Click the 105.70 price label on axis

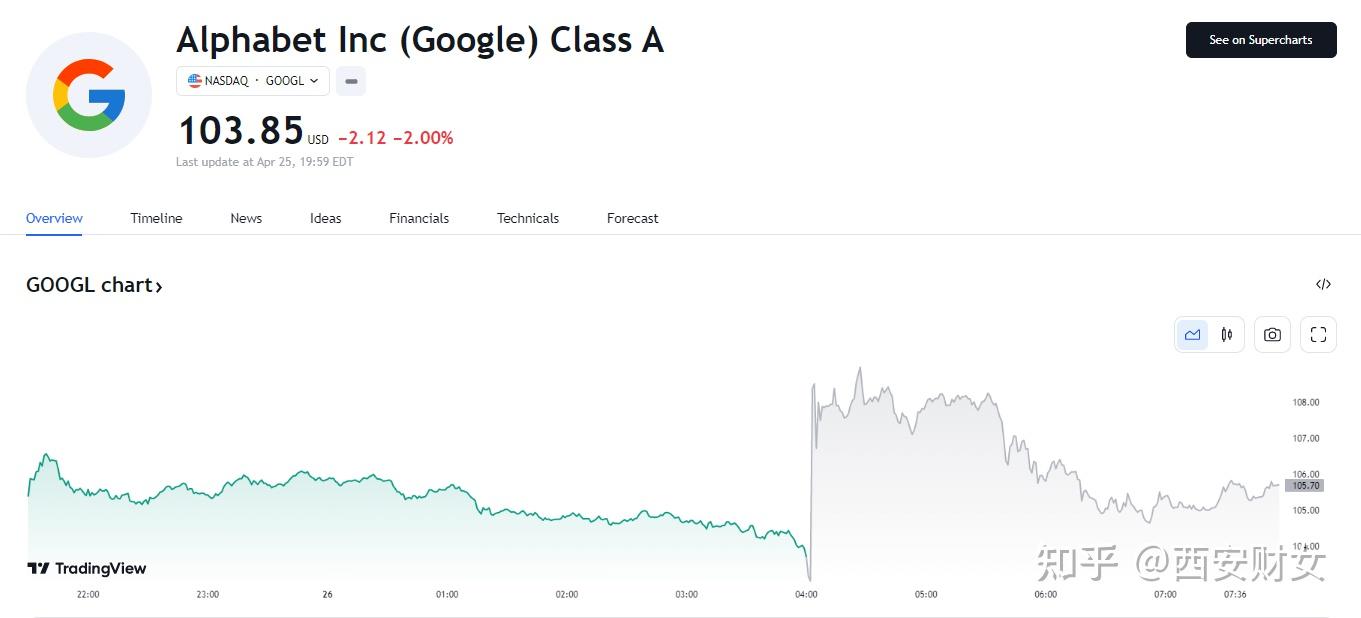coord(1304,486)
